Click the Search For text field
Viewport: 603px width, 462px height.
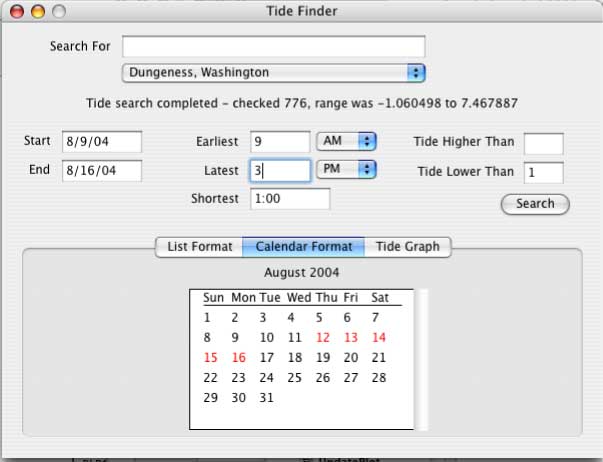[274, 47]
